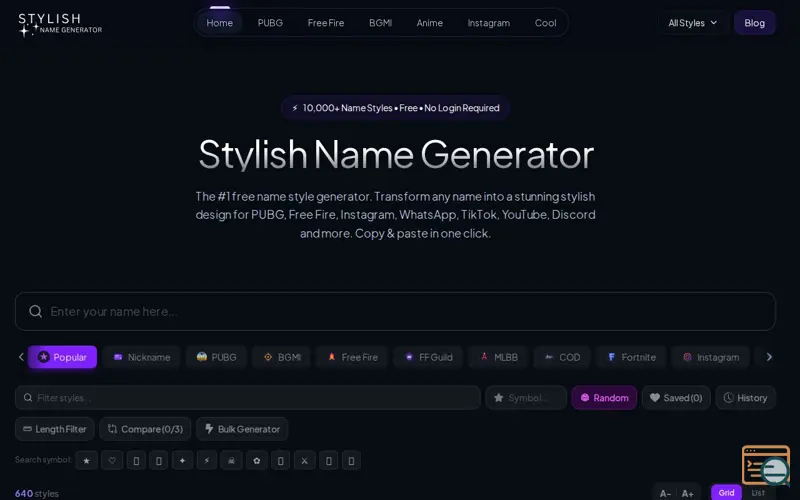
Task: Open the History panel
Action: click(745, 397)
